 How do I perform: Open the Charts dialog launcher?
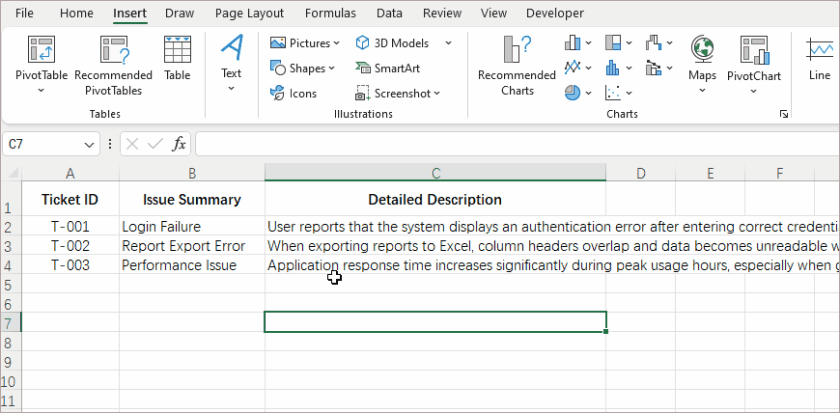tap(783, 115)
